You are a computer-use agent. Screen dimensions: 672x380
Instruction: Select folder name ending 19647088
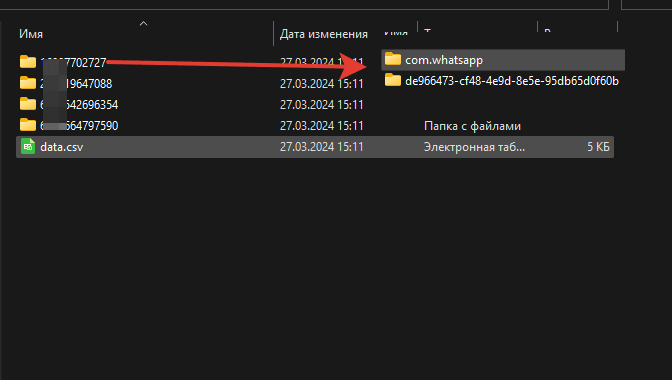(76, 84)
